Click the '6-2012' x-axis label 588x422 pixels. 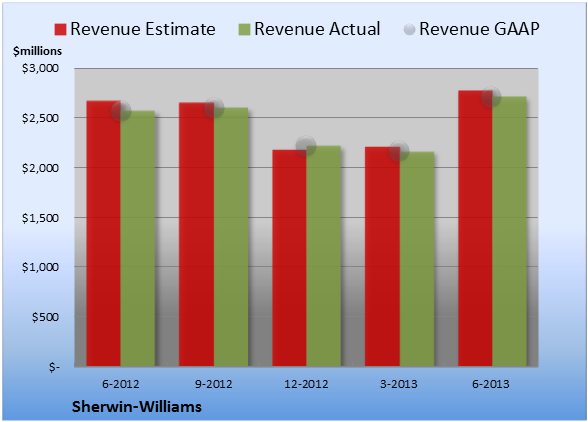point(121,384)
